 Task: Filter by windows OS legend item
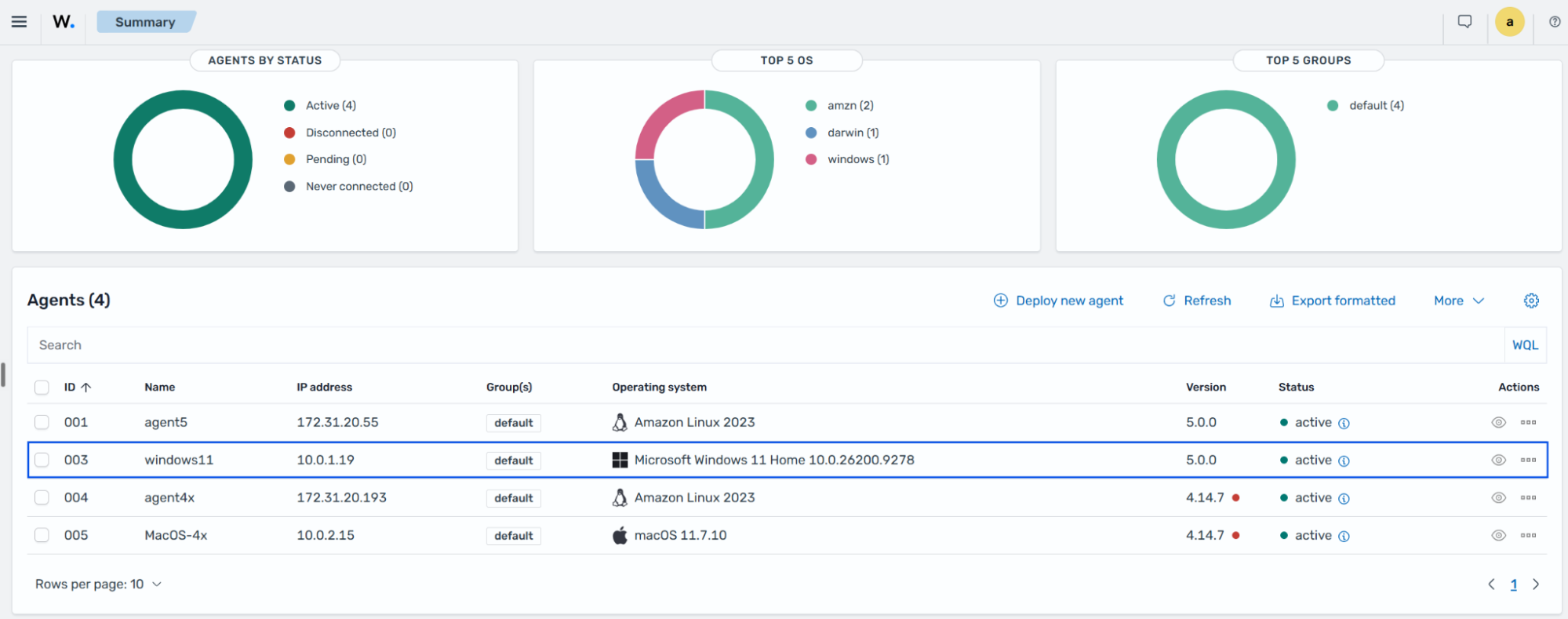[847, 159]
